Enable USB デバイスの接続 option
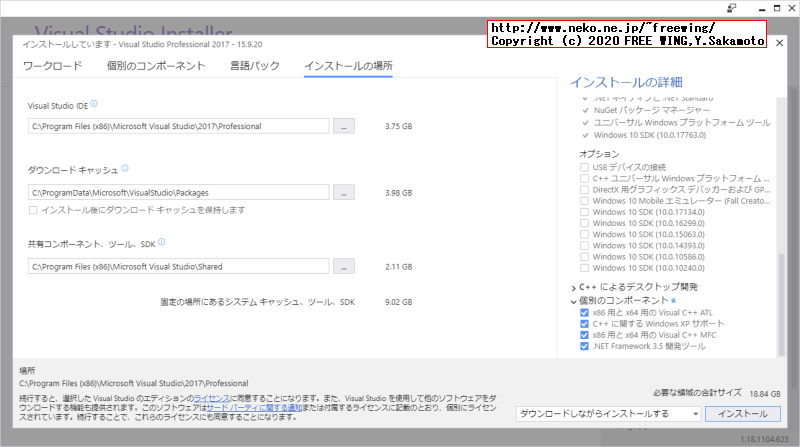The height and width of the screenshot is (447, 800). (584, 167)
